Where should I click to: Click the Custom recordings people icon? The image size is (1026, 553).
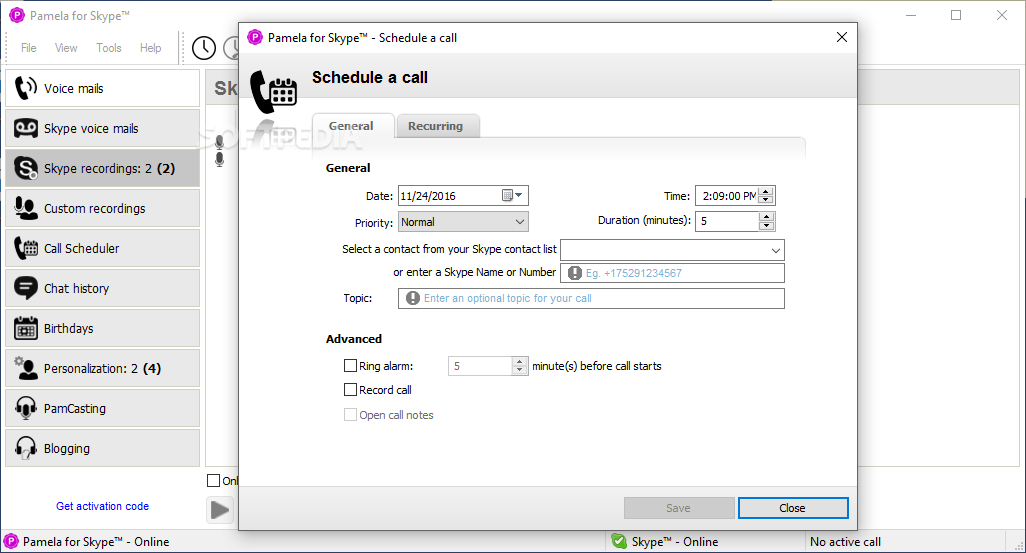(x=26, y=208)
